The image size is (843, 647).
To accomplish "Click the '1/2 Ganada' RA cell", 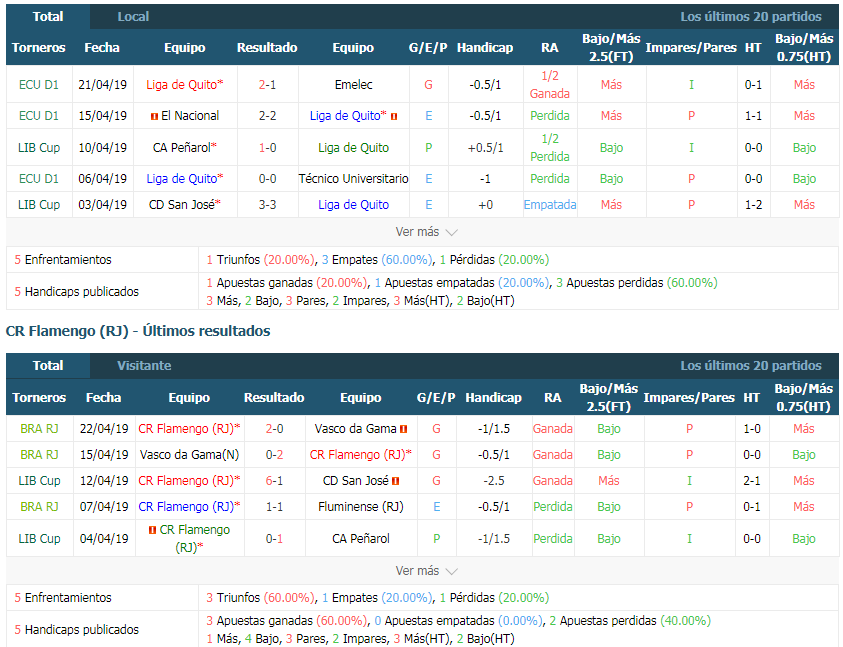I will 549,84.
